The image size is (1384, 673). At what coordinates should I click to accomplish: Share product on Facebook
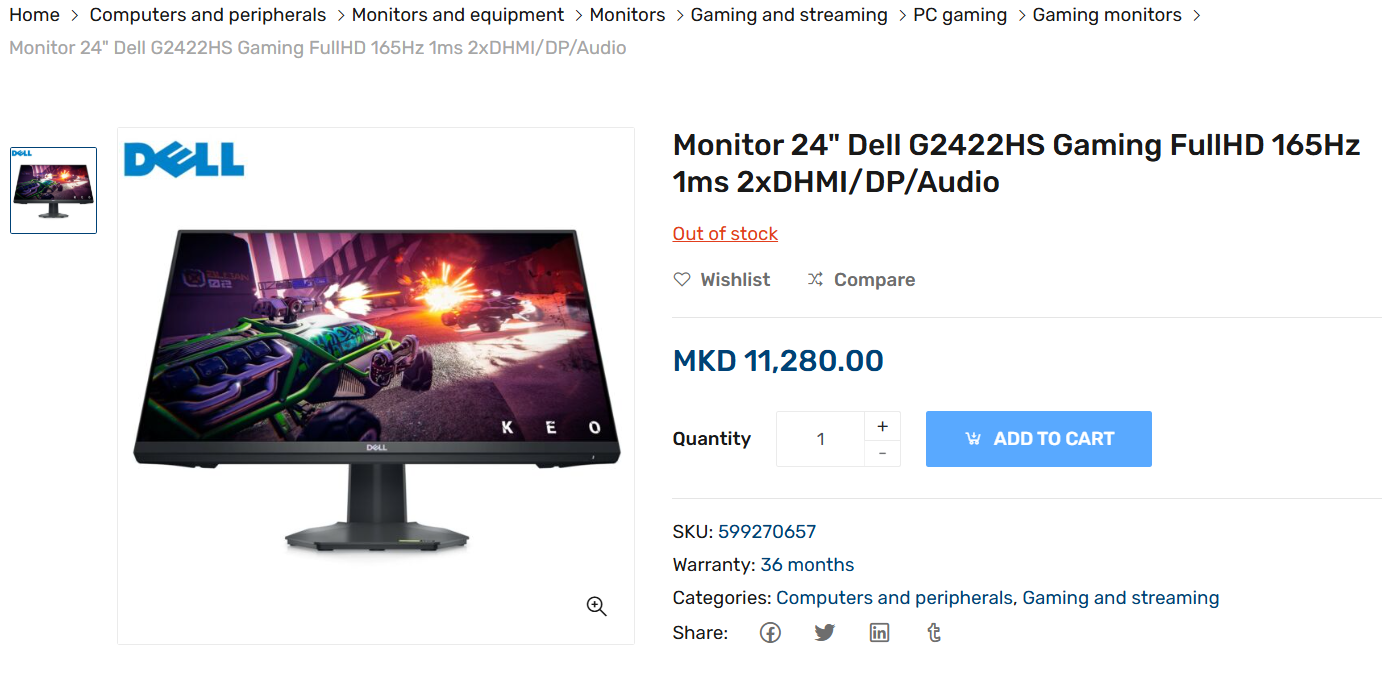770,633
